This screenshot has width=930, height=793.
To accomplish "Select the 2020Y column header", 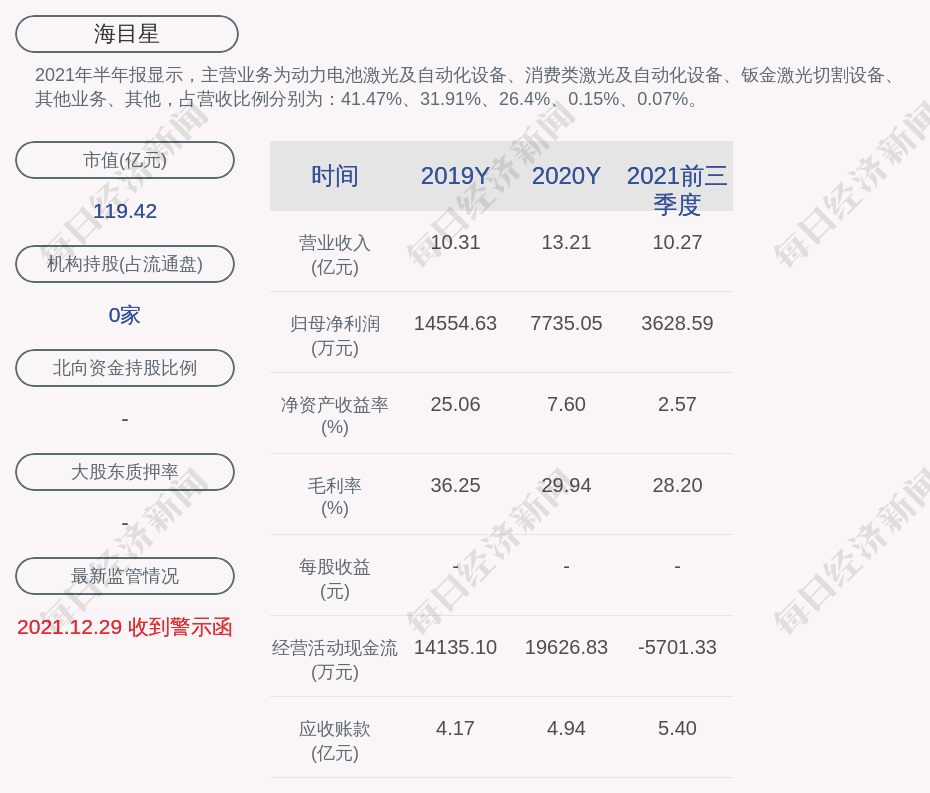I will 566,176.
